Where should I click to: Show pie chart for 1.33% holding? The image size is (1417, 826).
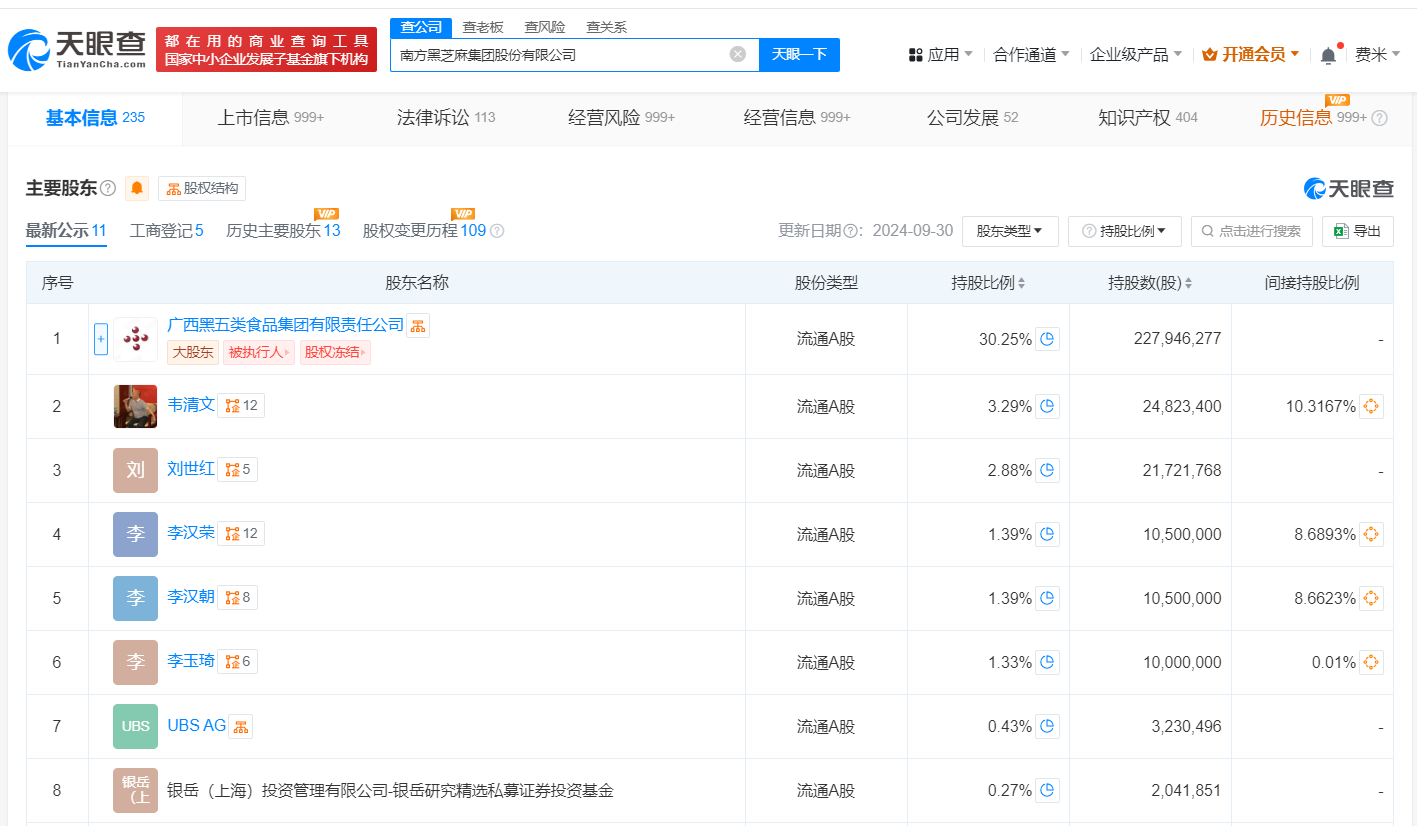click(1047, 662)
